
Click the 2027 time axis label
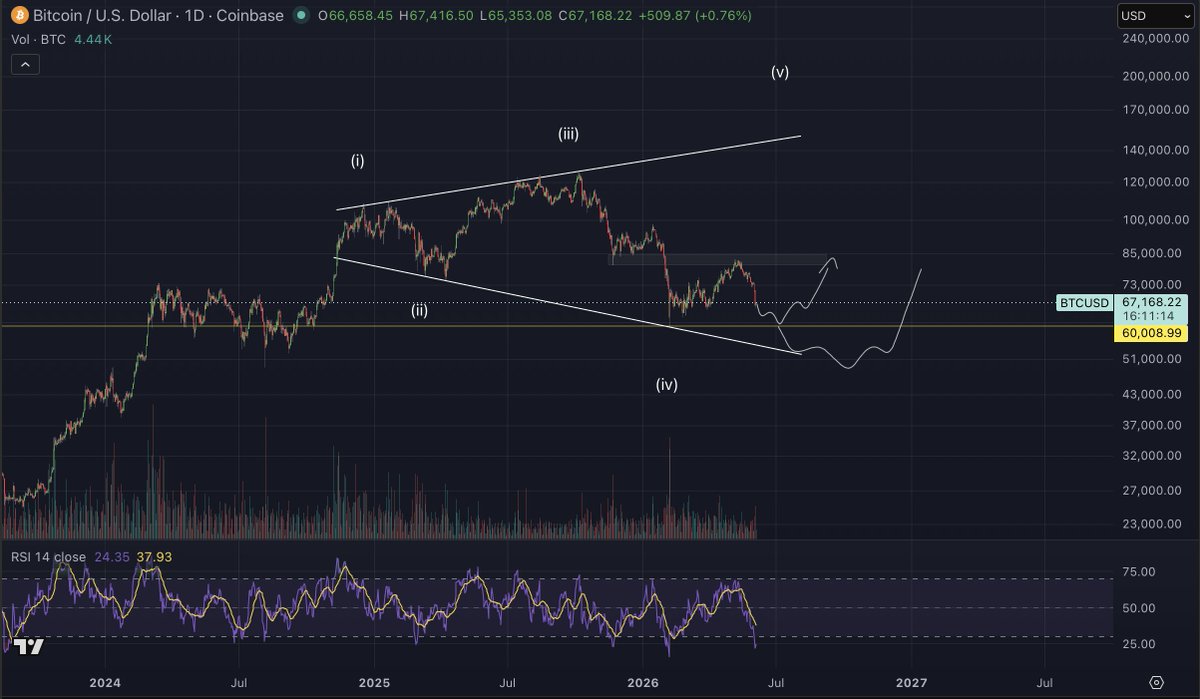911,683
